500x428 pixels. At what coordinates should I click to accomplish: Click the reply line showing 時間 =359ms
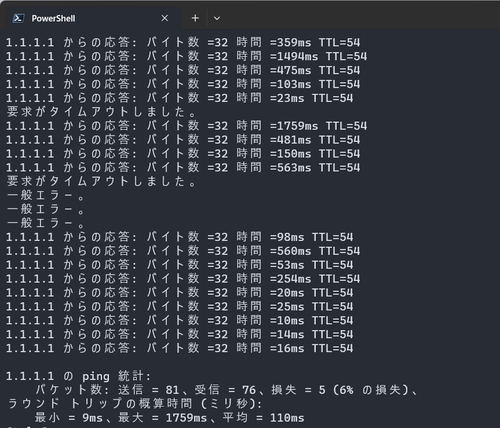(183, 42)
